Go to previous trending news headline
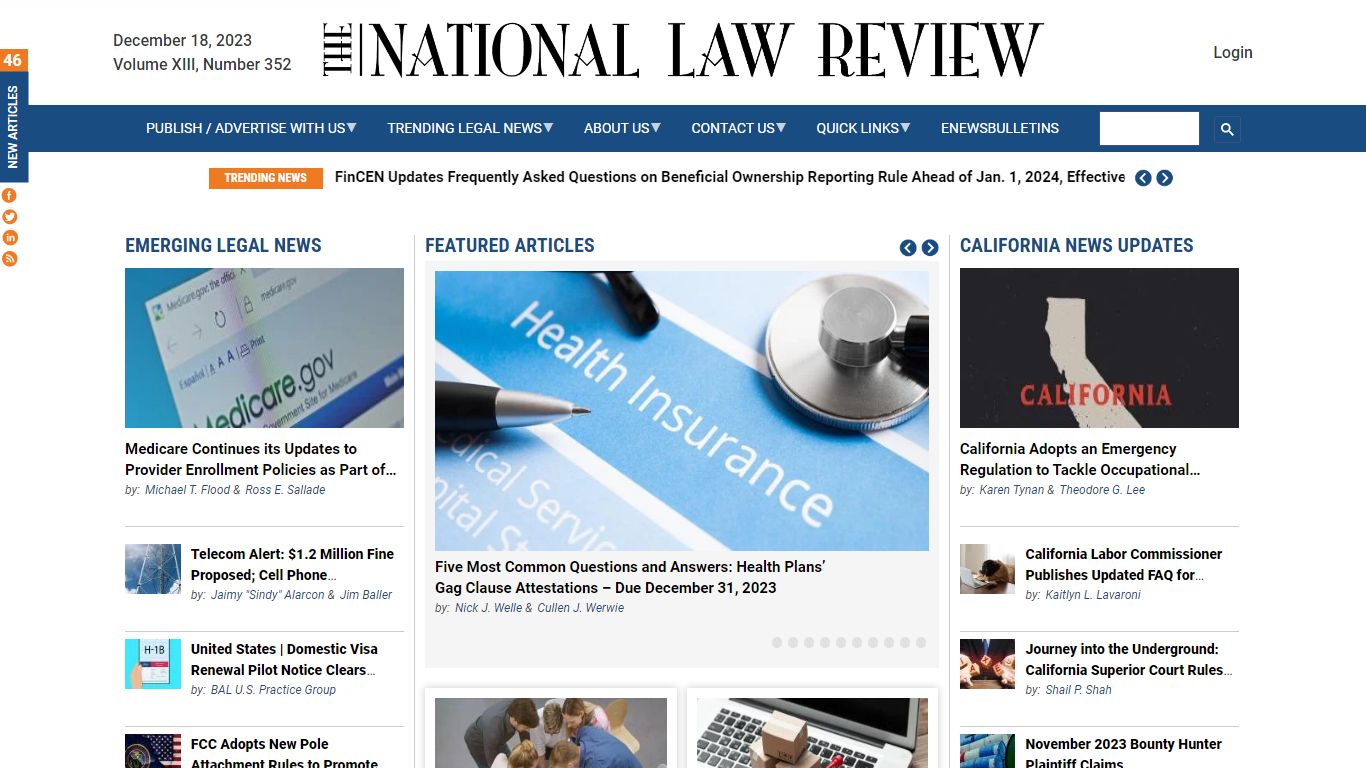This screenshot has width=1366, height=768. 1144,178
